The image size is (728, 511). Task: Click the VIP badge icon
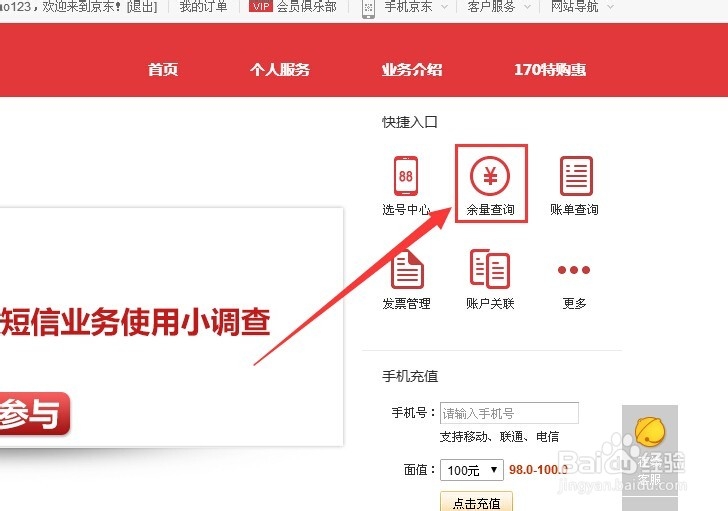point(260,6)
